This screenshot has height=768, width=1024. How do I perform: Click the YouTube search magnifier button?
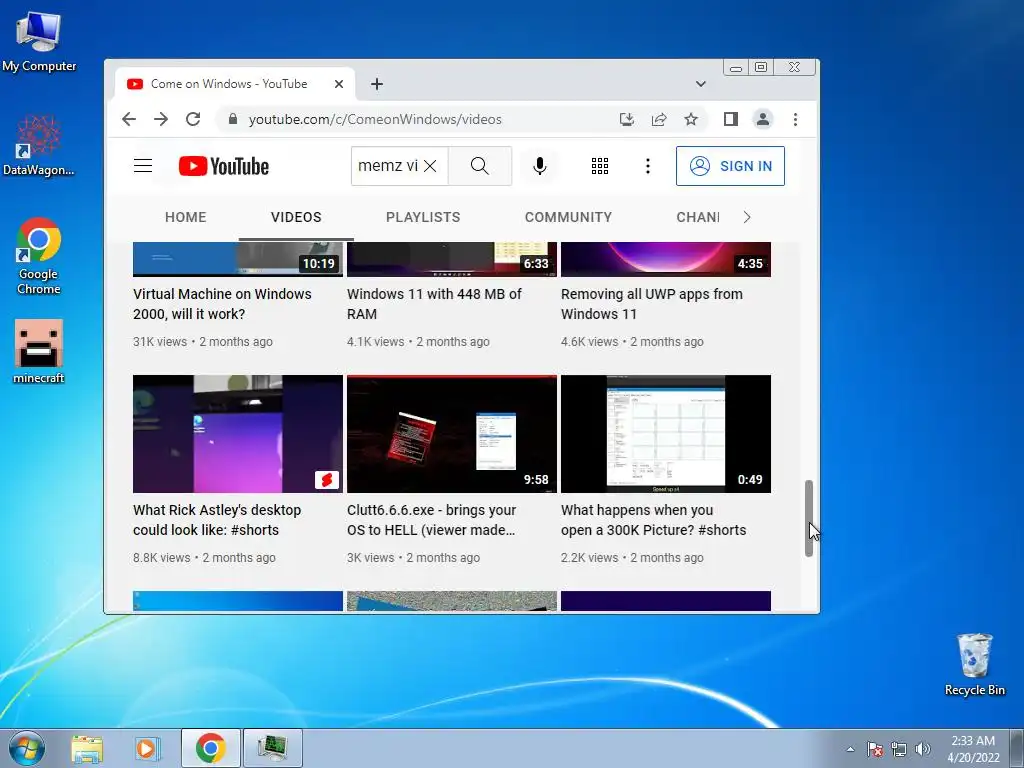click(x=480, y=166)
